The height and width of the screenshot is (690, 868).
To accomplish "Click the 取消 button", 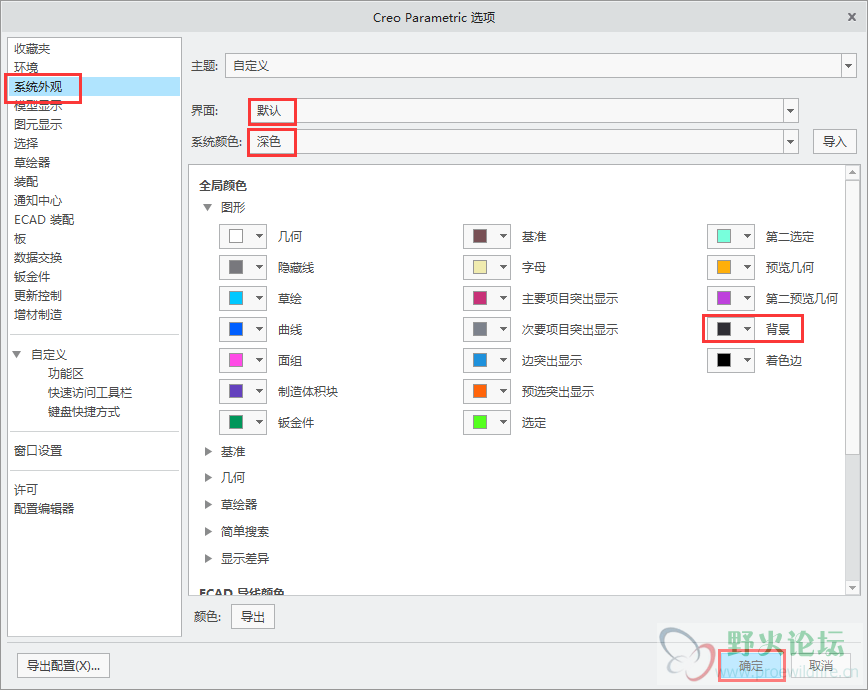I will (x=820, y=665).
